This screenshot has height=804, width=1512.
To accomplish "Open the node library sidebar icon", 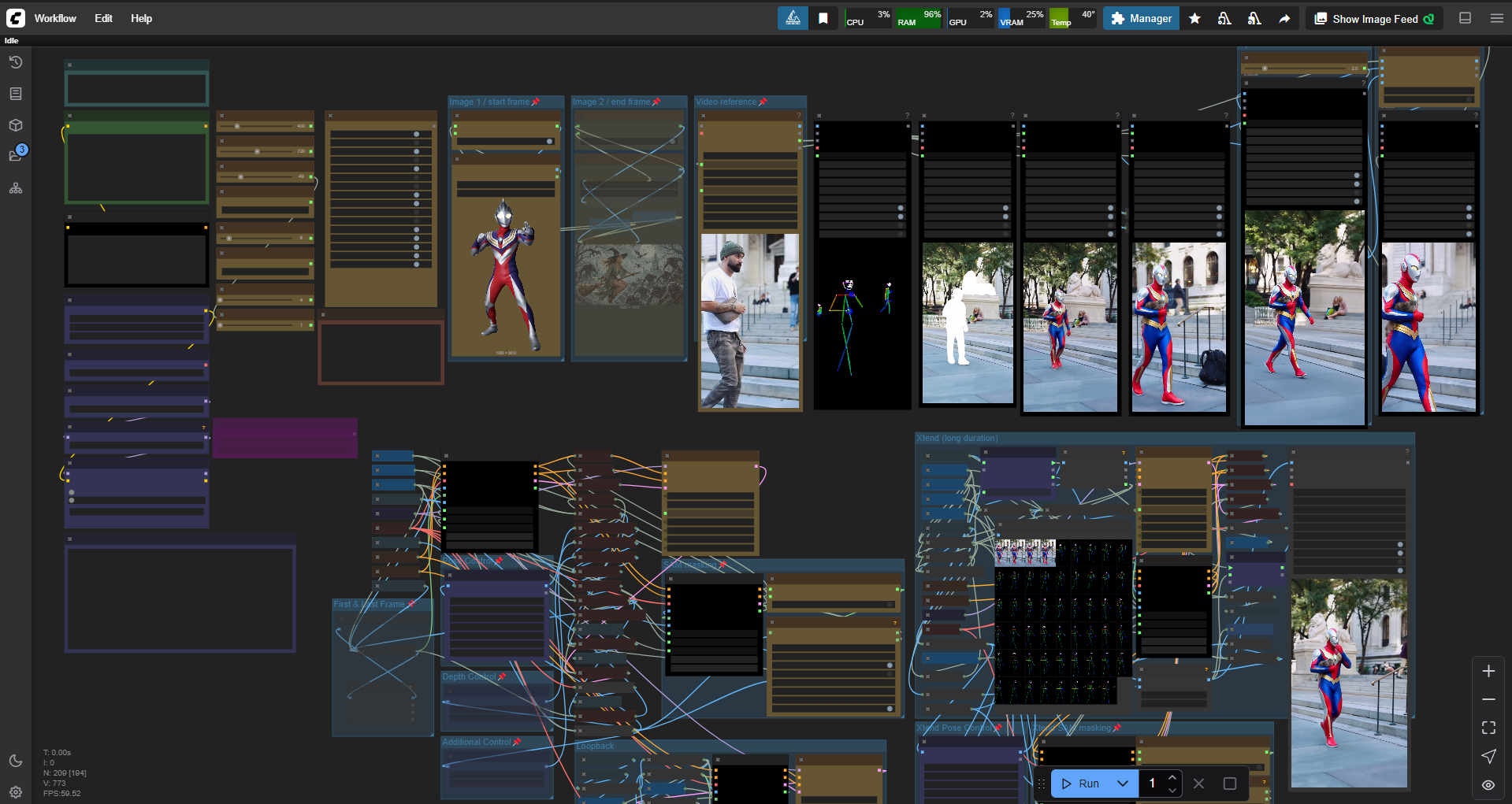I will click(16, 94).
